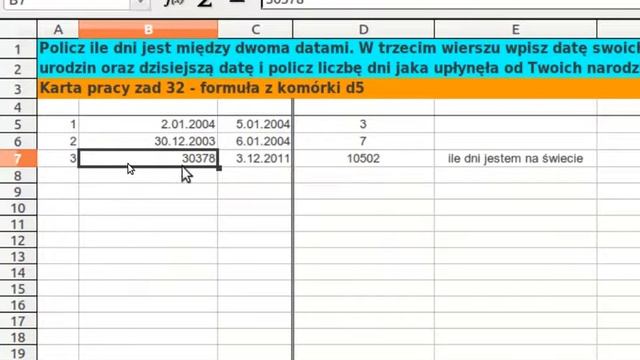The width and height of the screenshot is (640, 360).
Task: Click cell 'ile dni jestem na świecie'
Action: 516,158
